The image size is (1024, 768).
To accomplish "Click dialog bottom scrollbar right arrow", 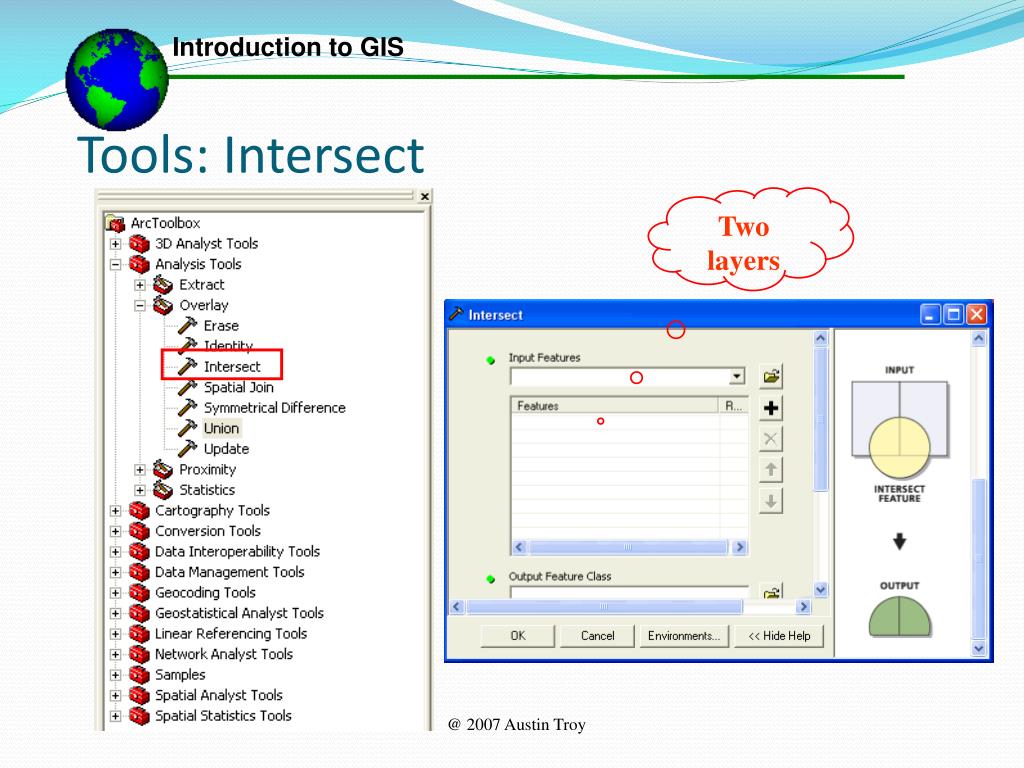I will pyautogui.click(x=803, y=607).
